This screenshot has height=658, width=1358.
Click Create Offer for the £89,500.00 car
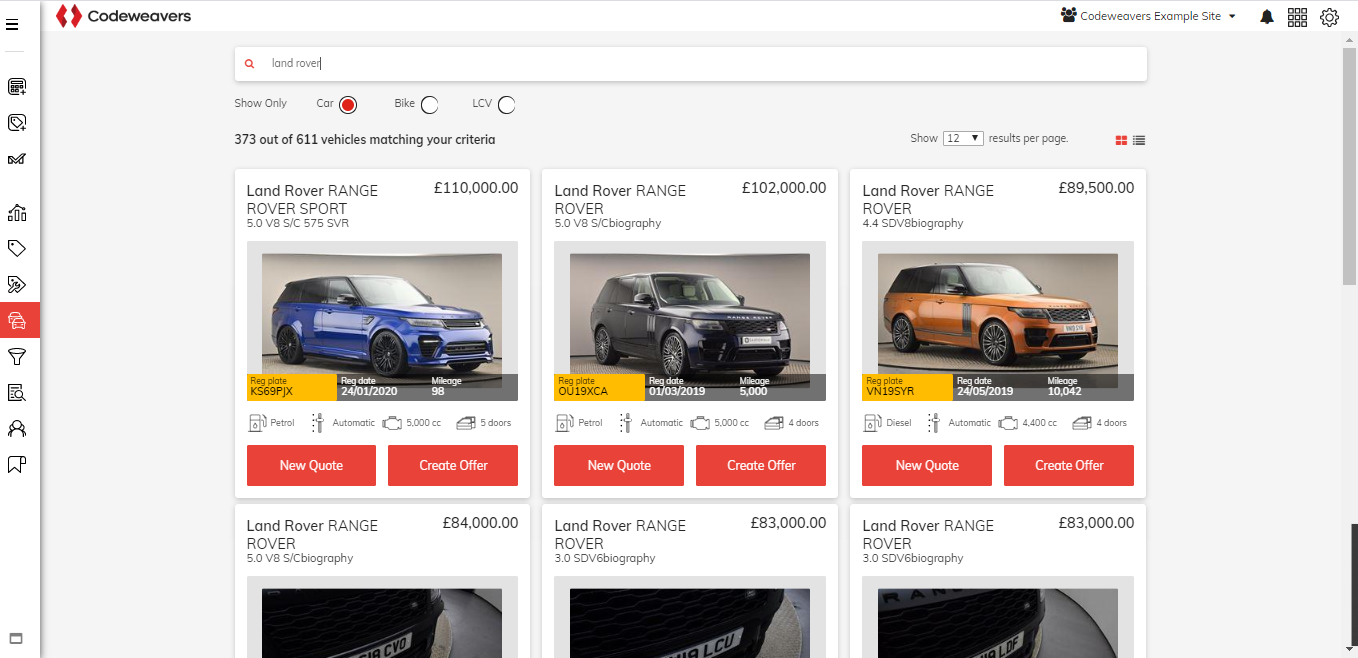tap(1069, 465)
